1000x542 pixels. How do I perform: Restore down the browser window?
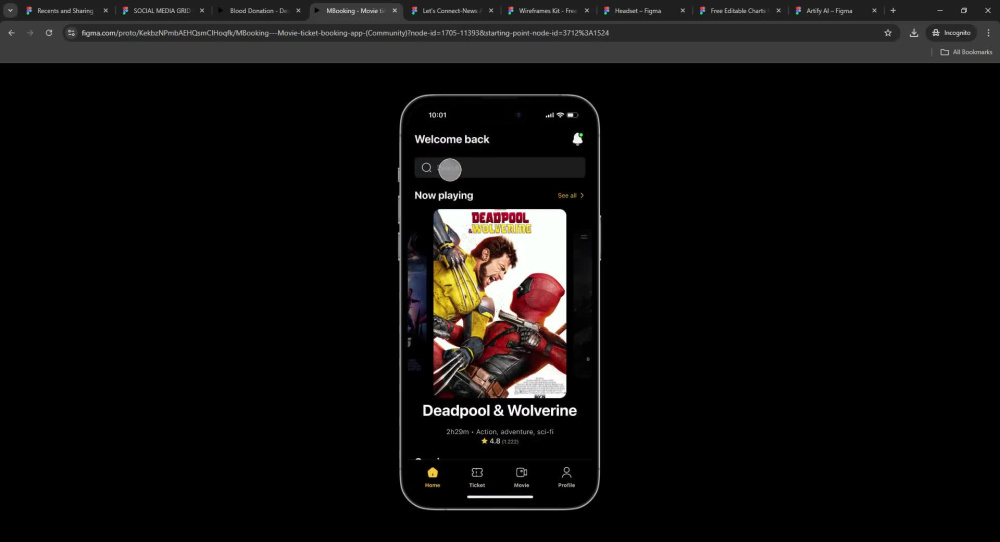click(x=964, y=11)
